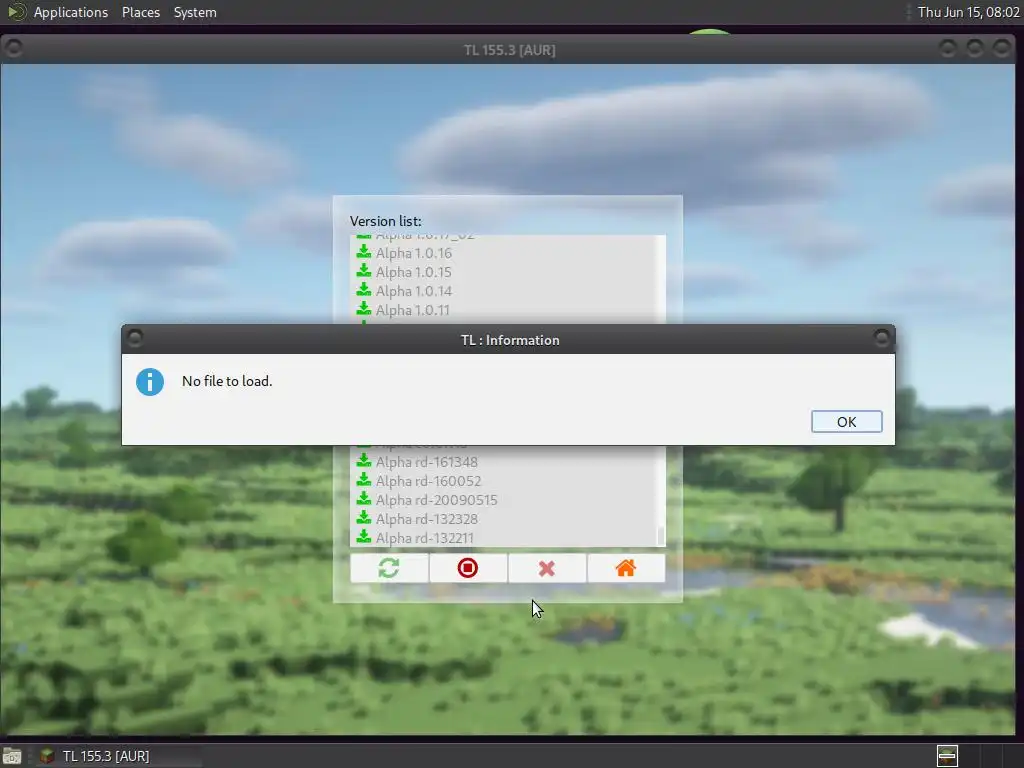1024x768 pixels.
Task: Click the blue information icon in dialog
Action: click(150, 382)
